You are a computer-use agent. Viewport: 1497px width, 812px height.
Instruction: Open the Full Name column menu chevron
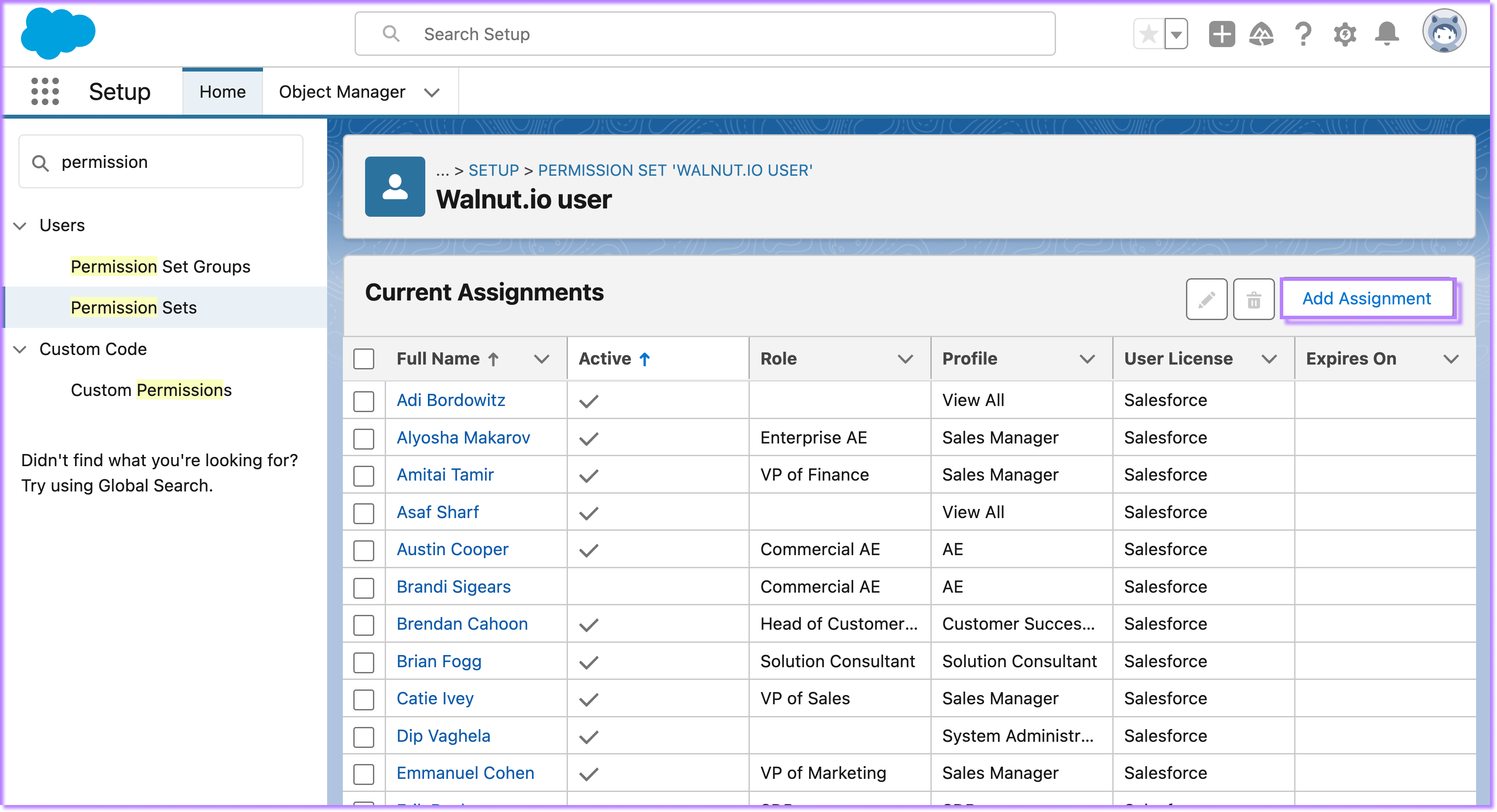point(542,359)
